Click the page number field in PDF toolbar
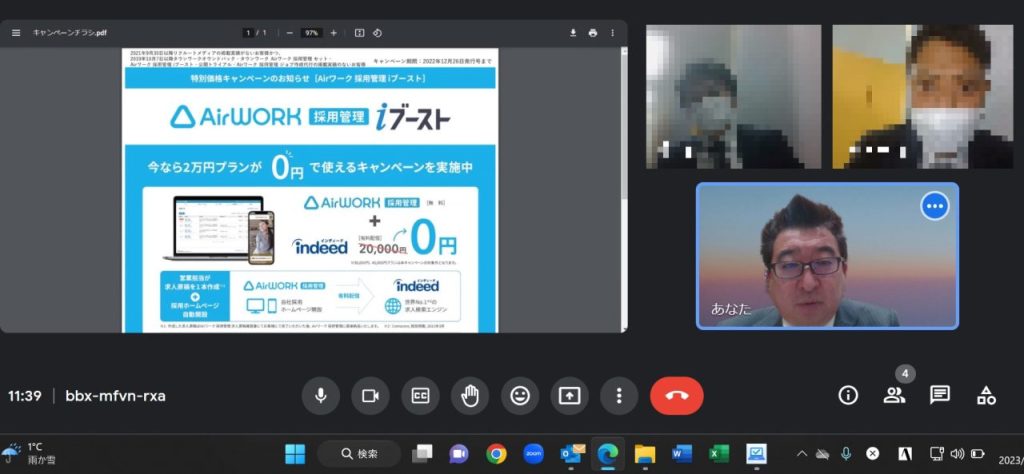The height and width of the screenshot is (474, 1024). [x=248, y=33]
